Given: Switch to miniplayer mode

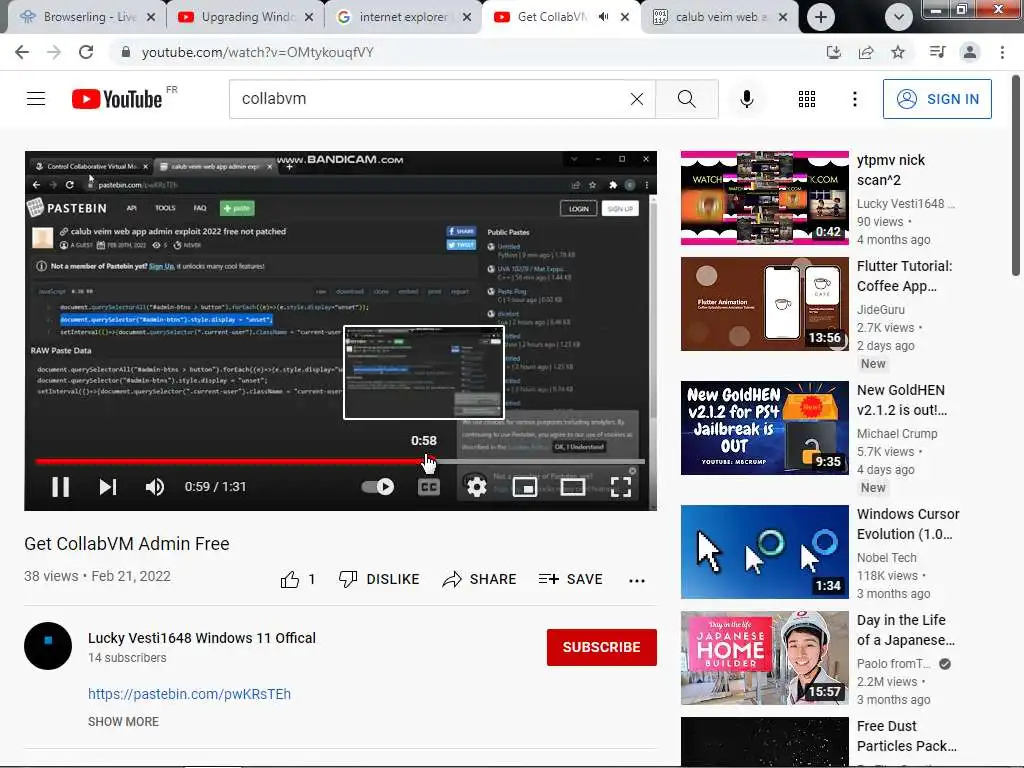Looking at the screenshot, I should [524, 487].
